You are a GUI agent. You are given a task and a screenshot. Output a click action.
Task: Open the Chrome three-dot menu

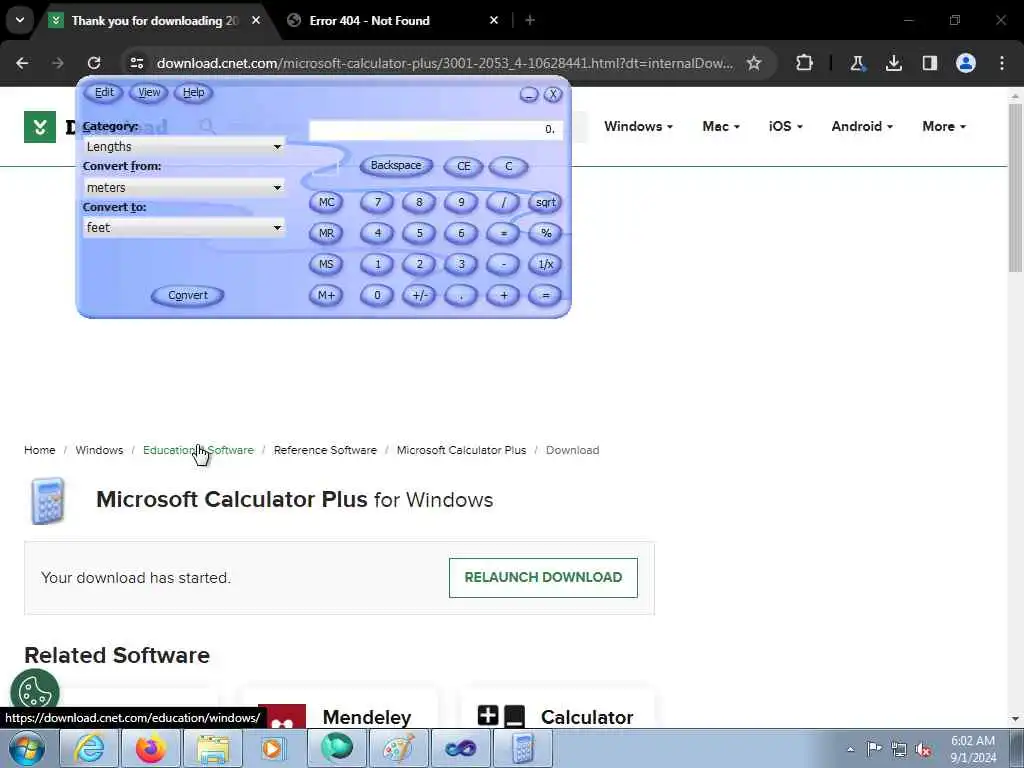pyautogui.click(x=1002, y=63)
